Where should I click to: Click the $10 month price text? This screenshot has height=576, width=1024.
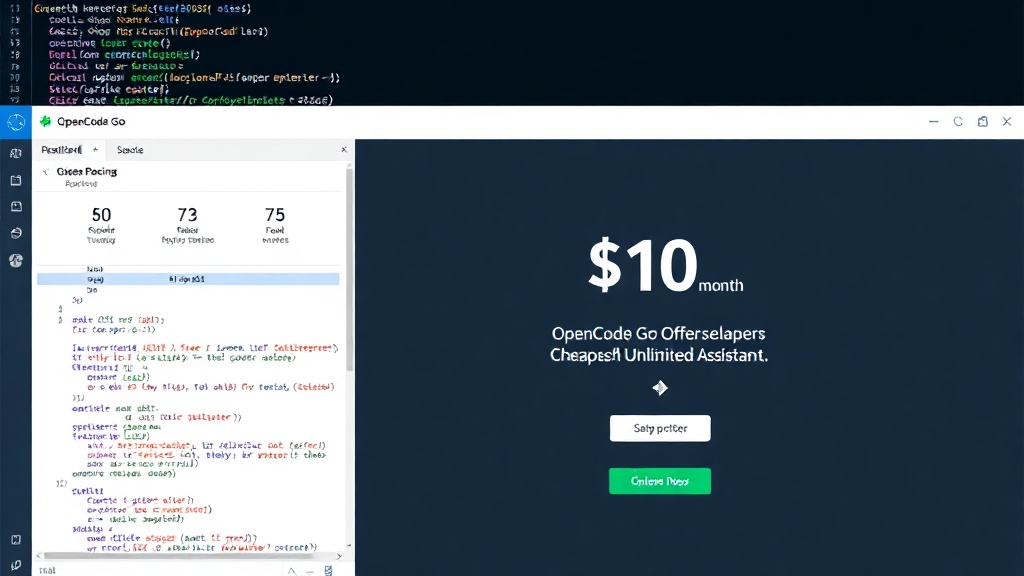pos(665,266)
